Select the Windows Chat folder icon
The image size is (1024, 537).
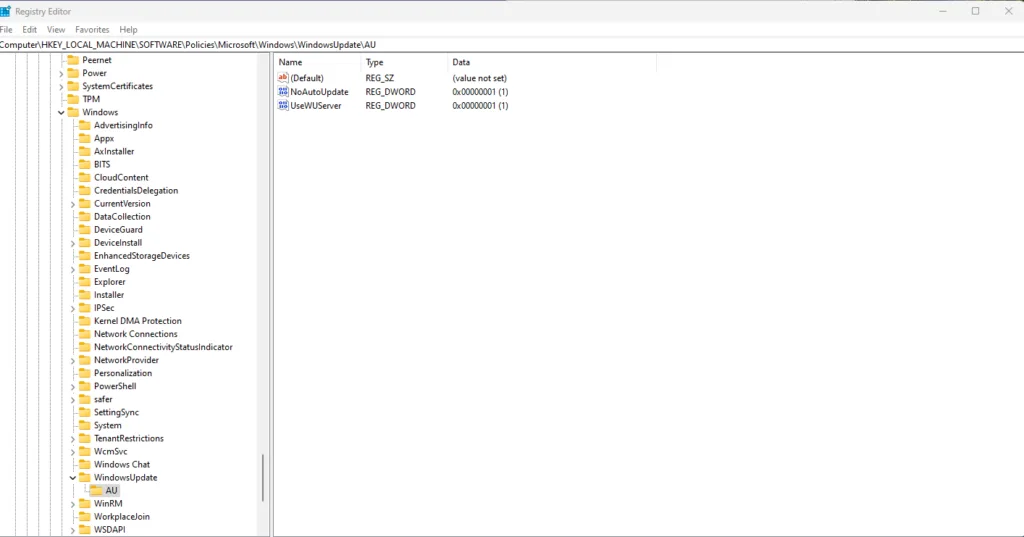84,464
